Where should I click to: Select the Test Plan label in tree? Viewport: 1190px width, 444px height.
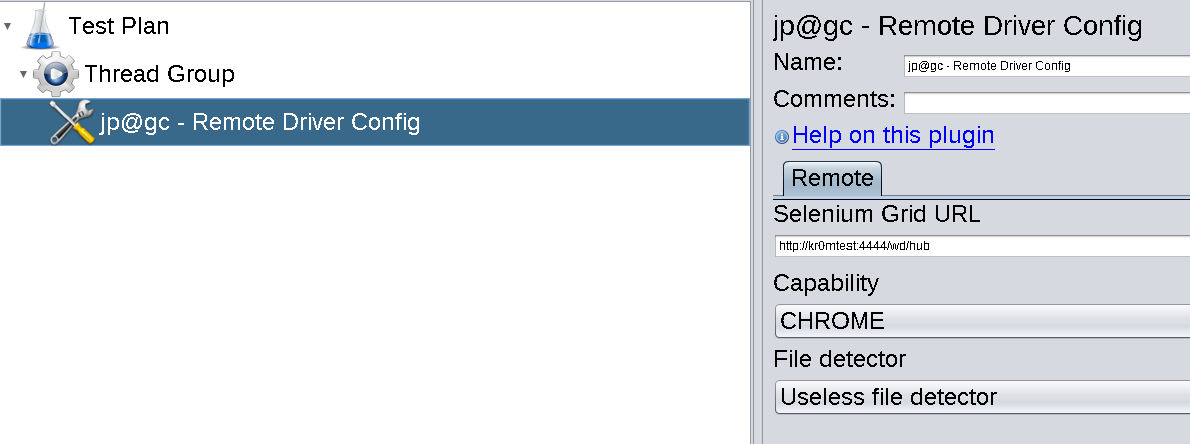(x=118, y=26)
